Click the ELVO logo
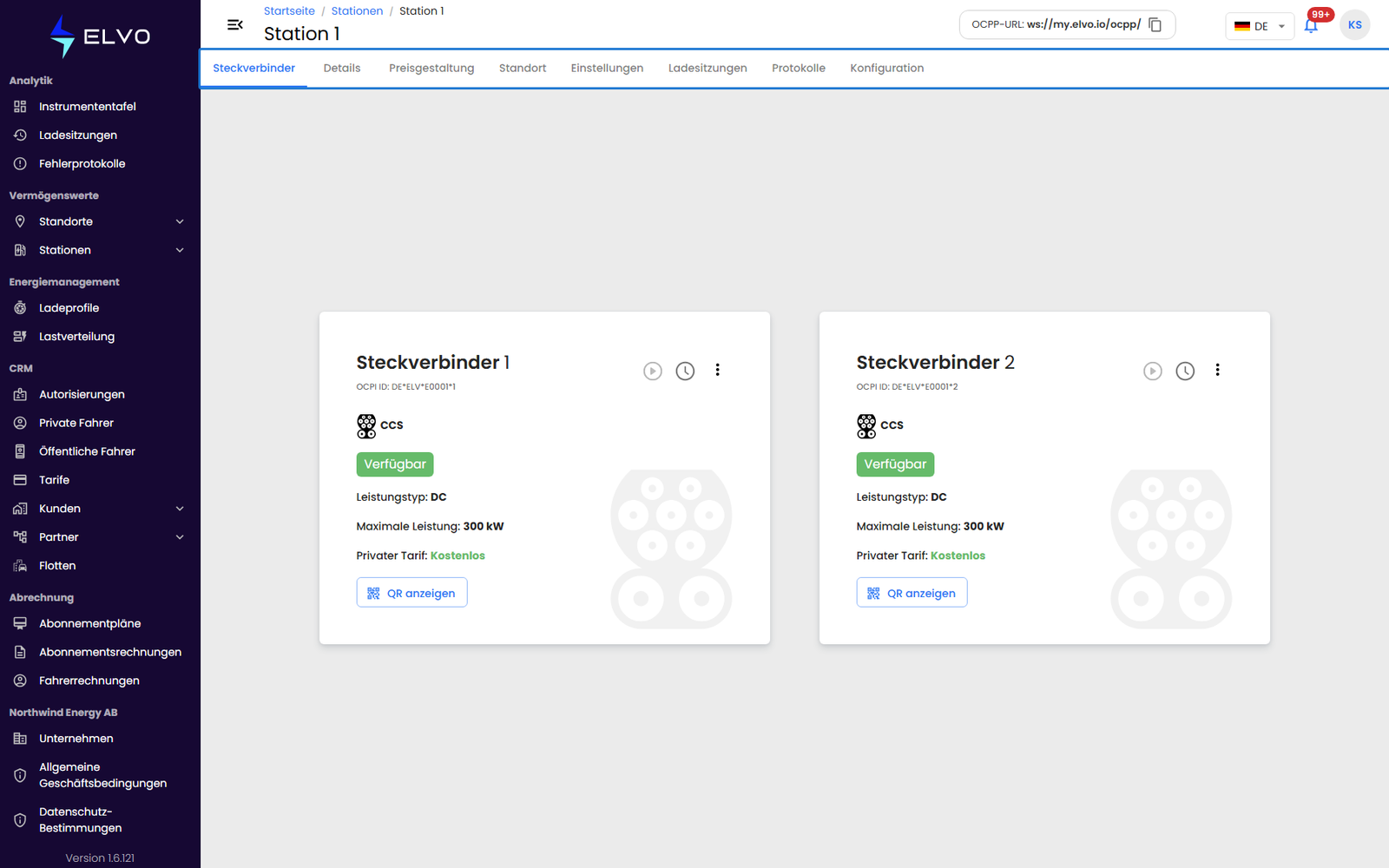 [100, 36]
